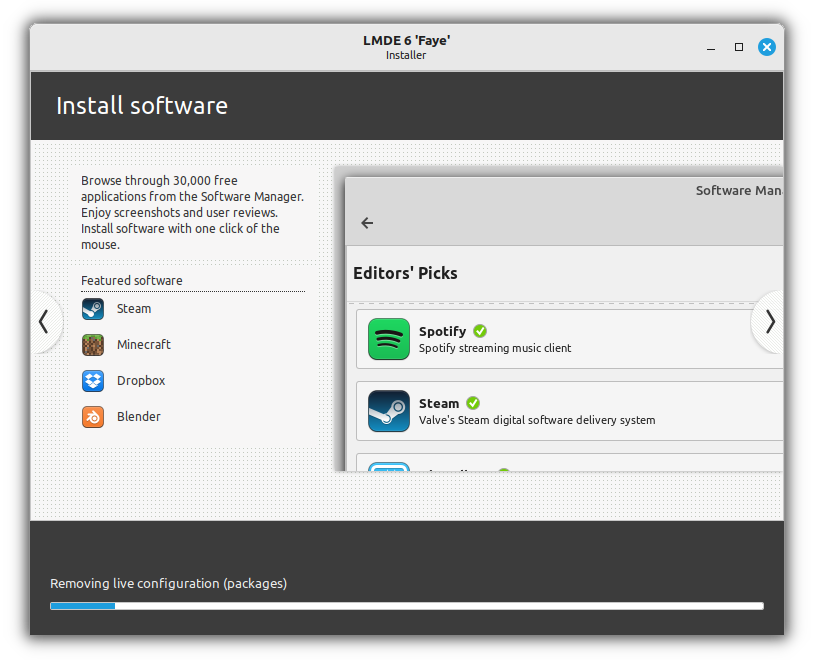Click the back arrow in Software Manager
The image size is (814, 660).
(367, 223)
